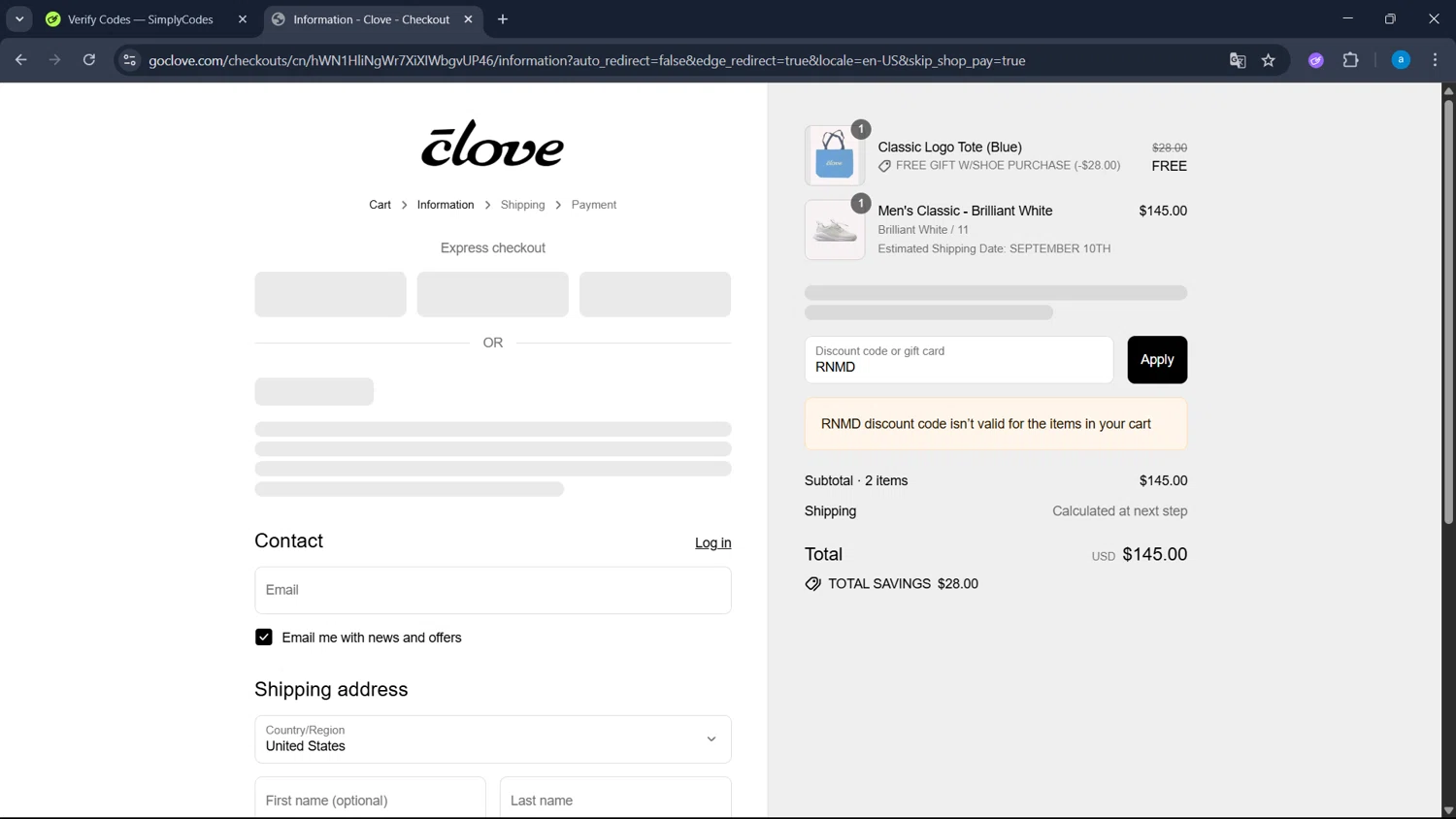Reload the checkout page
Screen dimensions: 1456x819
89,60
